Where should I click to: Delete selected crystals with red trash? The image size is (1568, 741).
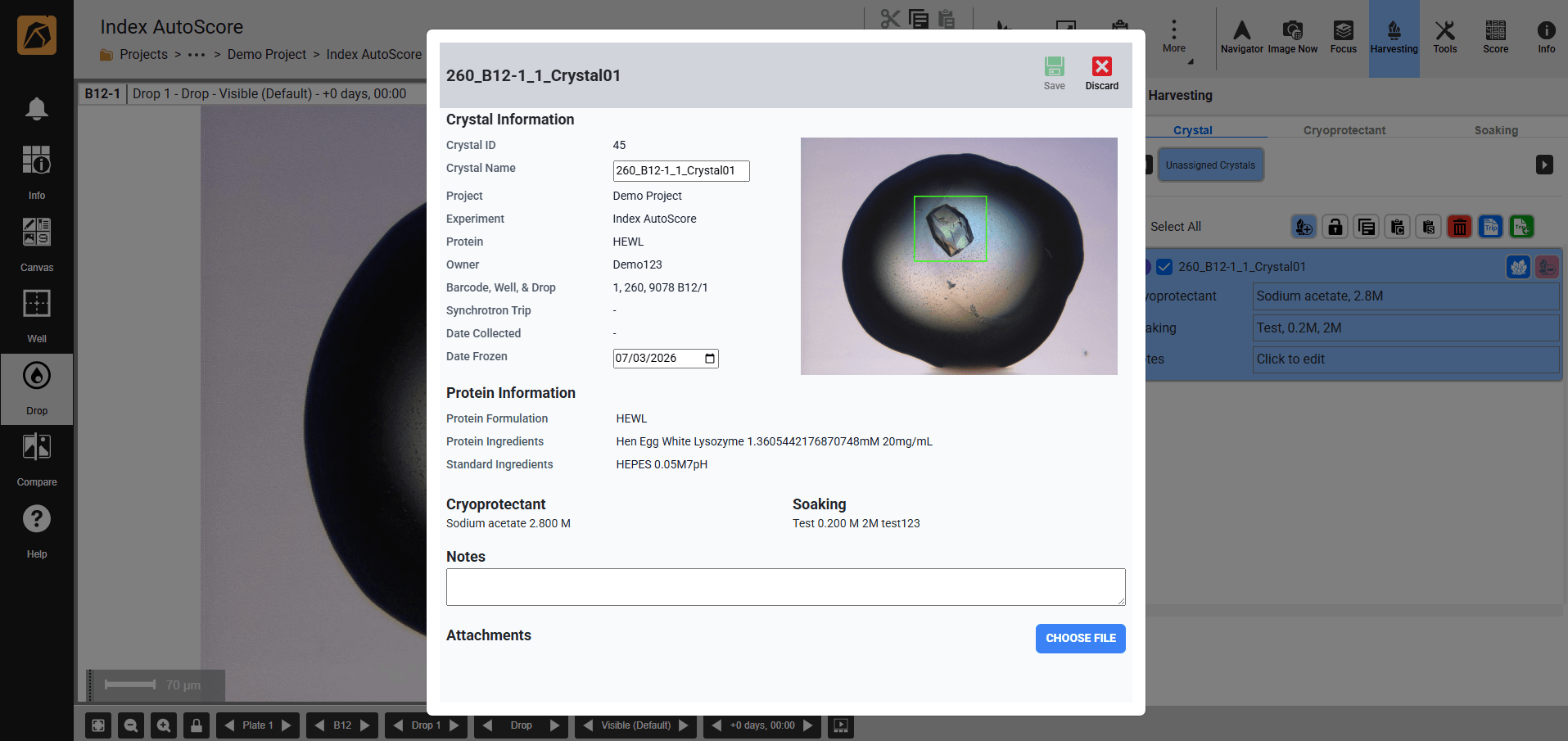click(1459, 227)
